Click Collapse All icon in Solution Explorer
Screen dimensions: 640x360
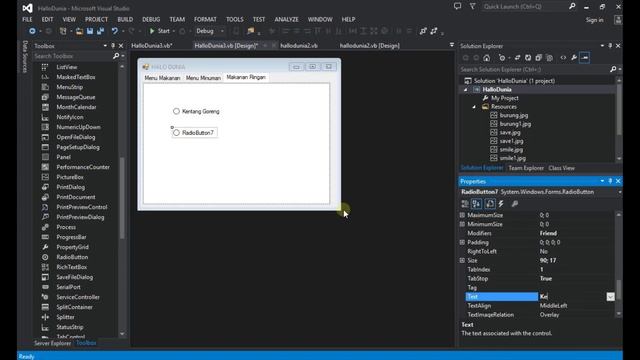[x=538, y=58]
